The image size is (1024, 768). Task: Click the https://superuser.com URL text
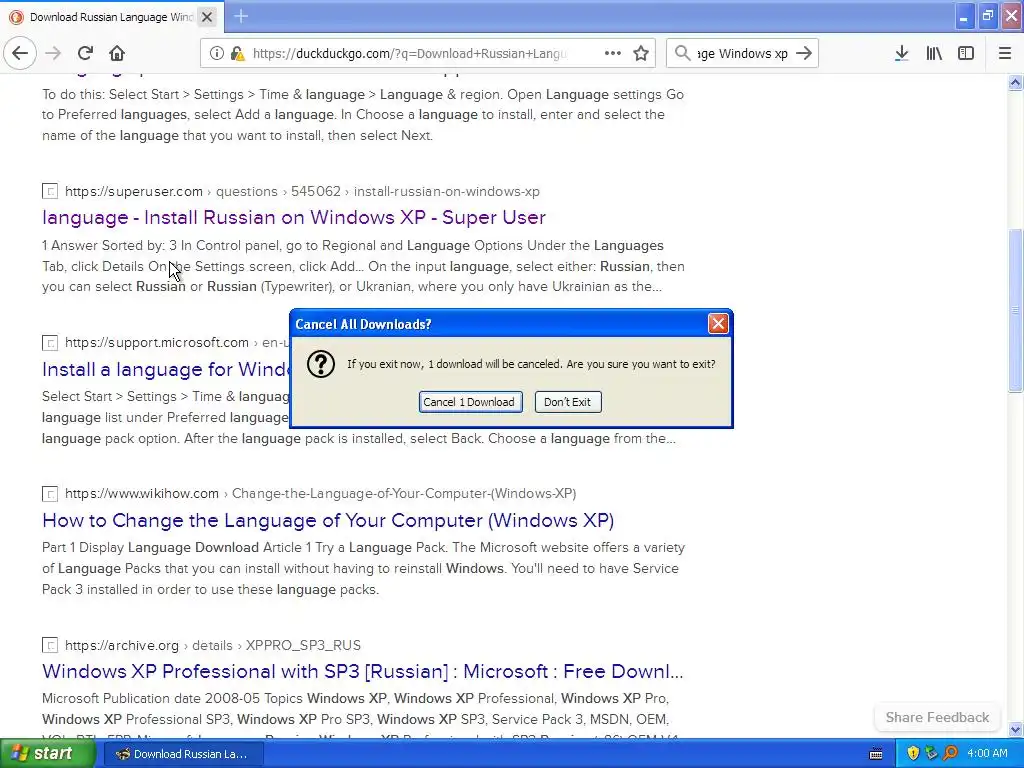(x=134, y=191)
